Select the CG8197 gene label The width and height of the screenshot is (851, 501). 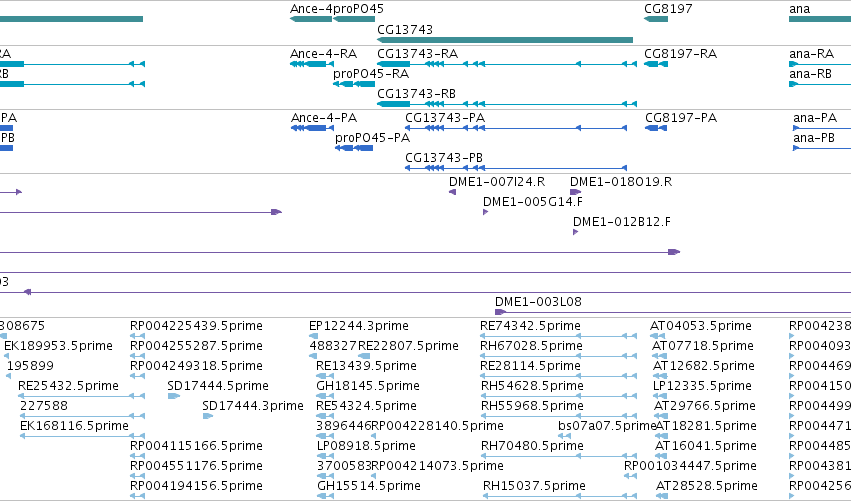[668, 9]
